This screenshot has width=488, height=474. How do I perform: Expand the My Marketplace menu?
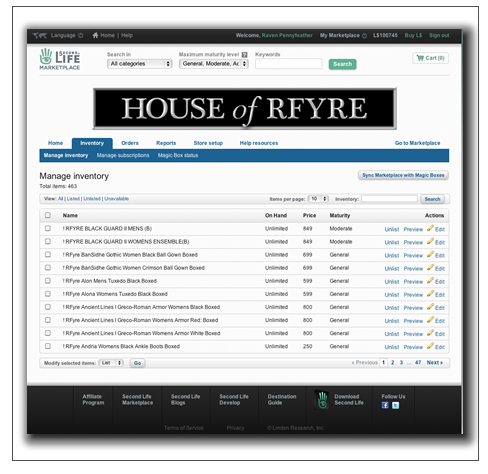[343, 35]
